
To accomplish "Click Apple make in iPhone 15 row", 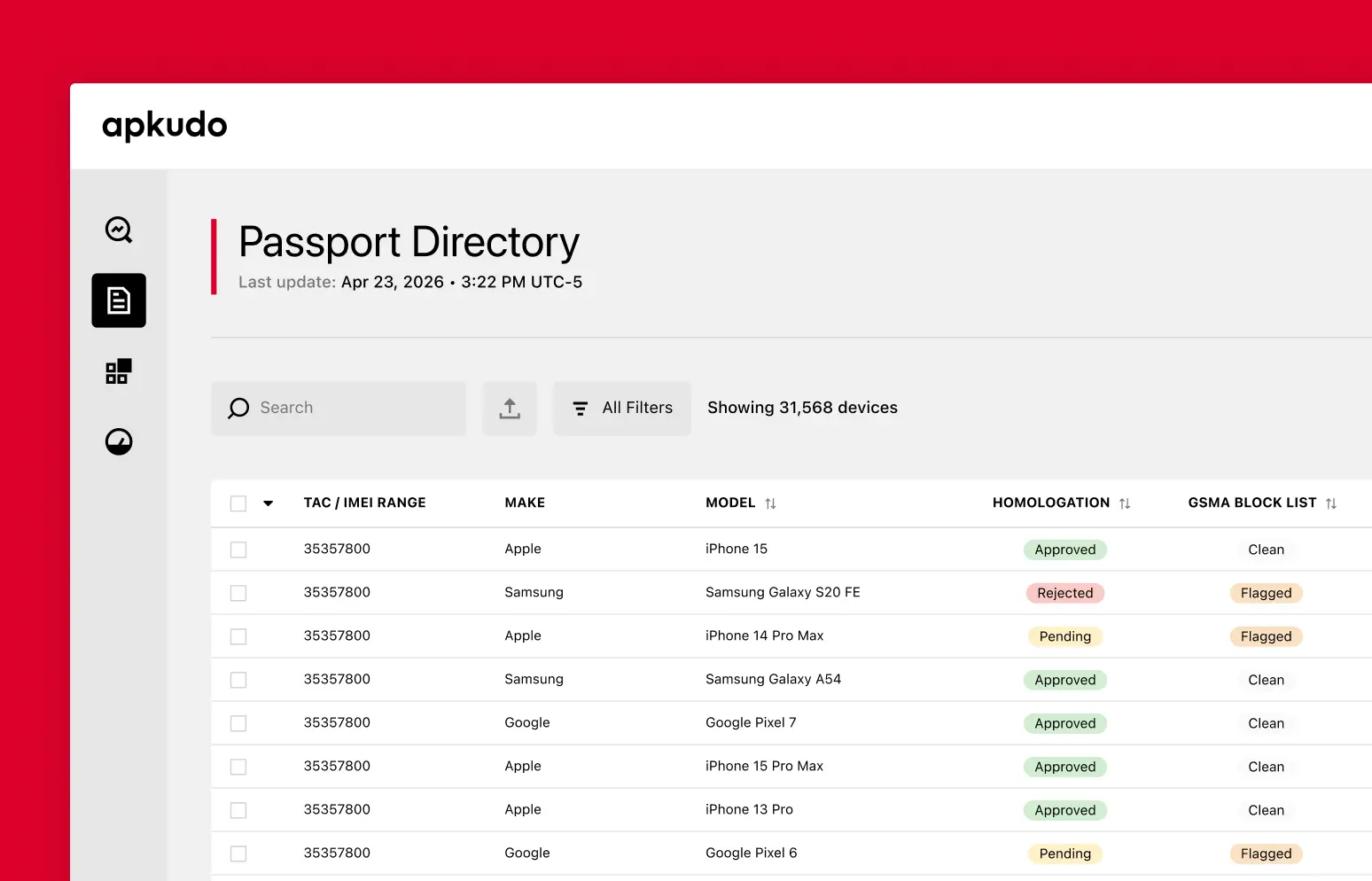I will [x=523, y=549].
